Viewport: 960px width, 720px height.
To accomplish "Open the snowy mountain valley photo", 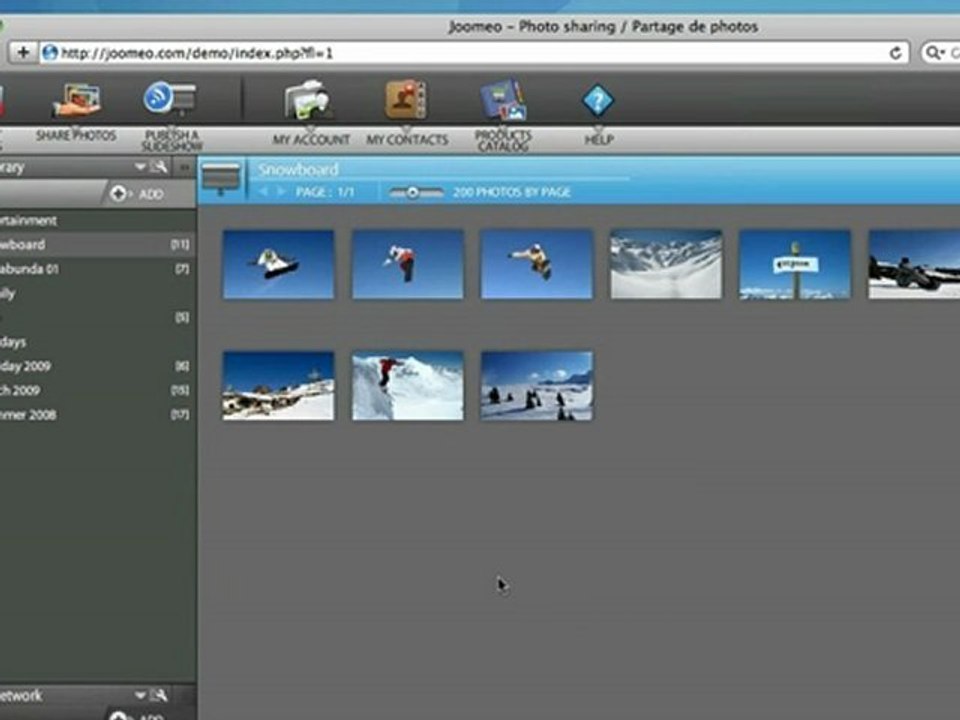I will [666, 264].
